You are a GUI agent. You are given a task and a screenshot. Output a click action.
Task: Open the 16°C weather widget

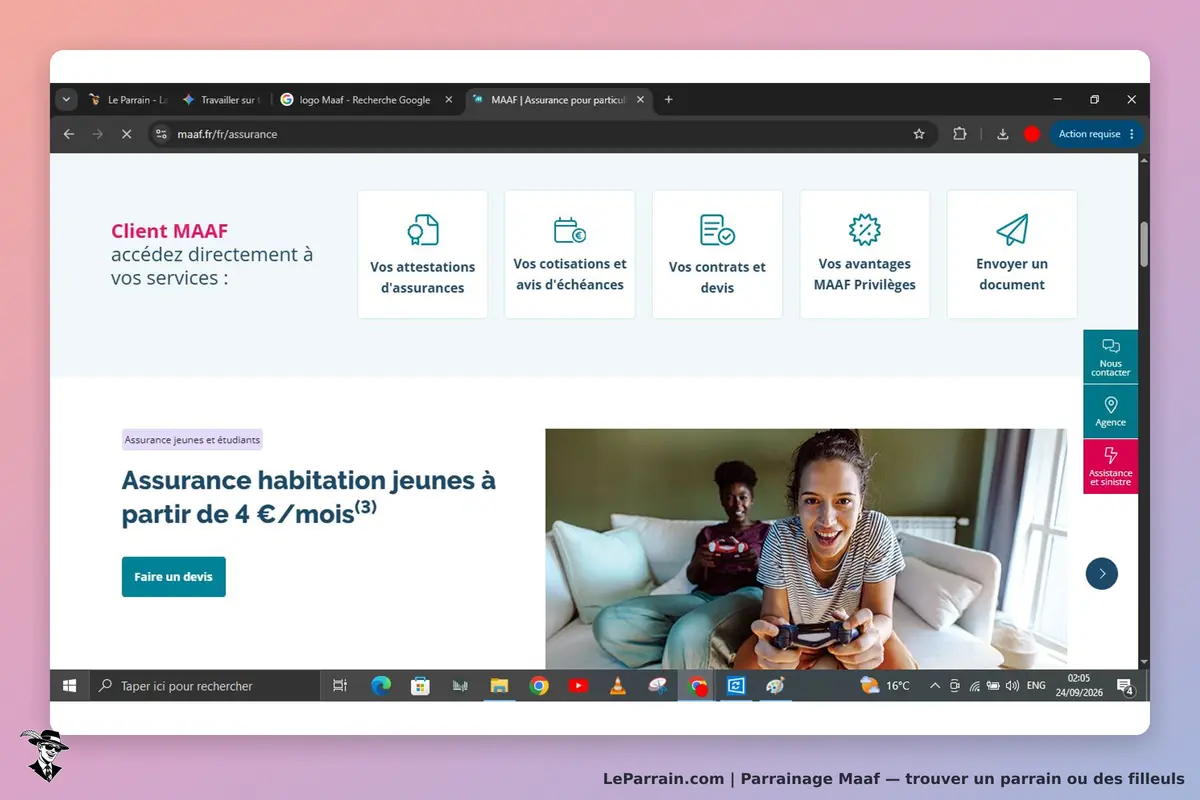tap(885, 686)
